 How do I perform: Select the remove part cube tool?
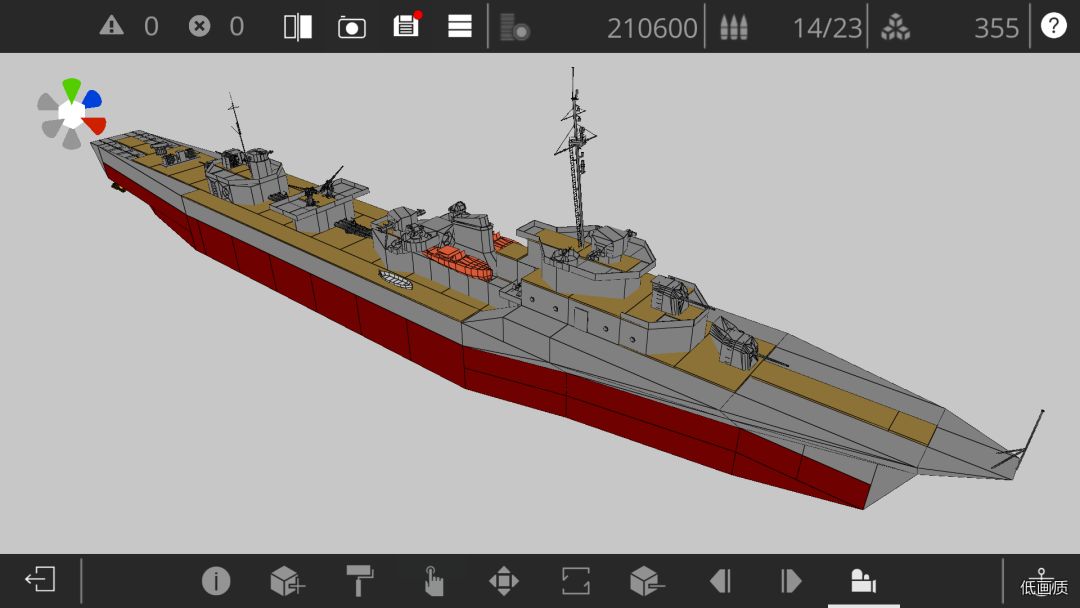coord(647,580)
